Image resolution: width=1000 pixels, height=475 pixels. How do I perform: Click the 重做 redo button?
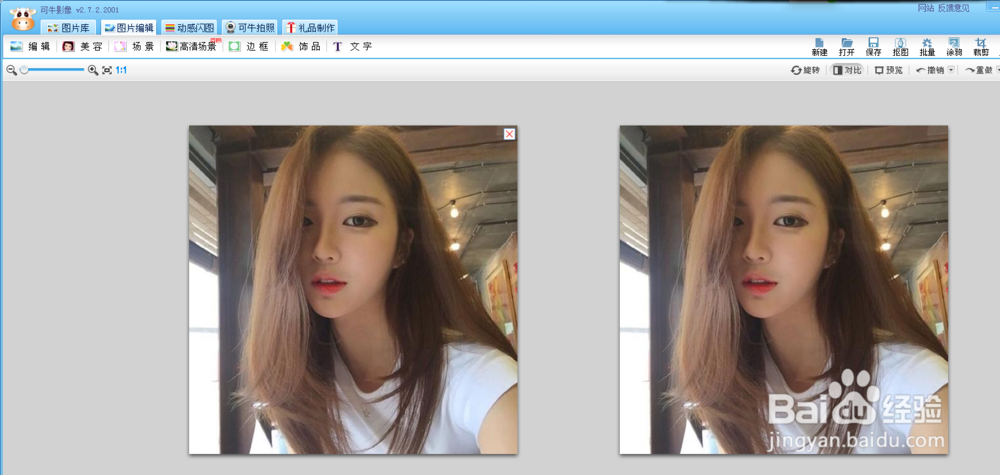(x=980, y=70)
